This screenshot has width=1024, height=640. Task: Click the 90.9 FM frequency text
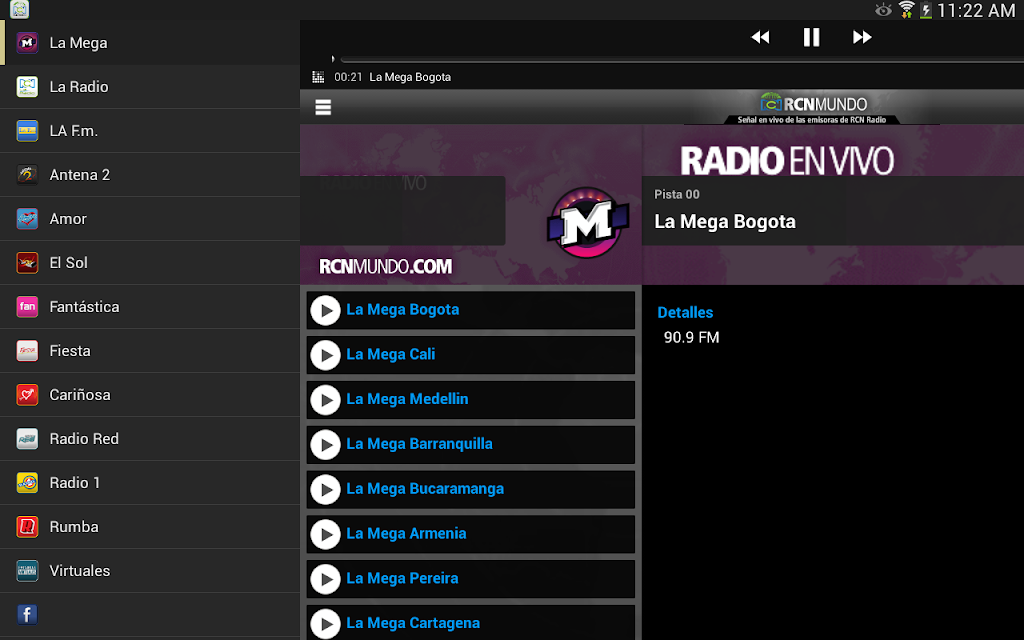click(x=692, y=338)
